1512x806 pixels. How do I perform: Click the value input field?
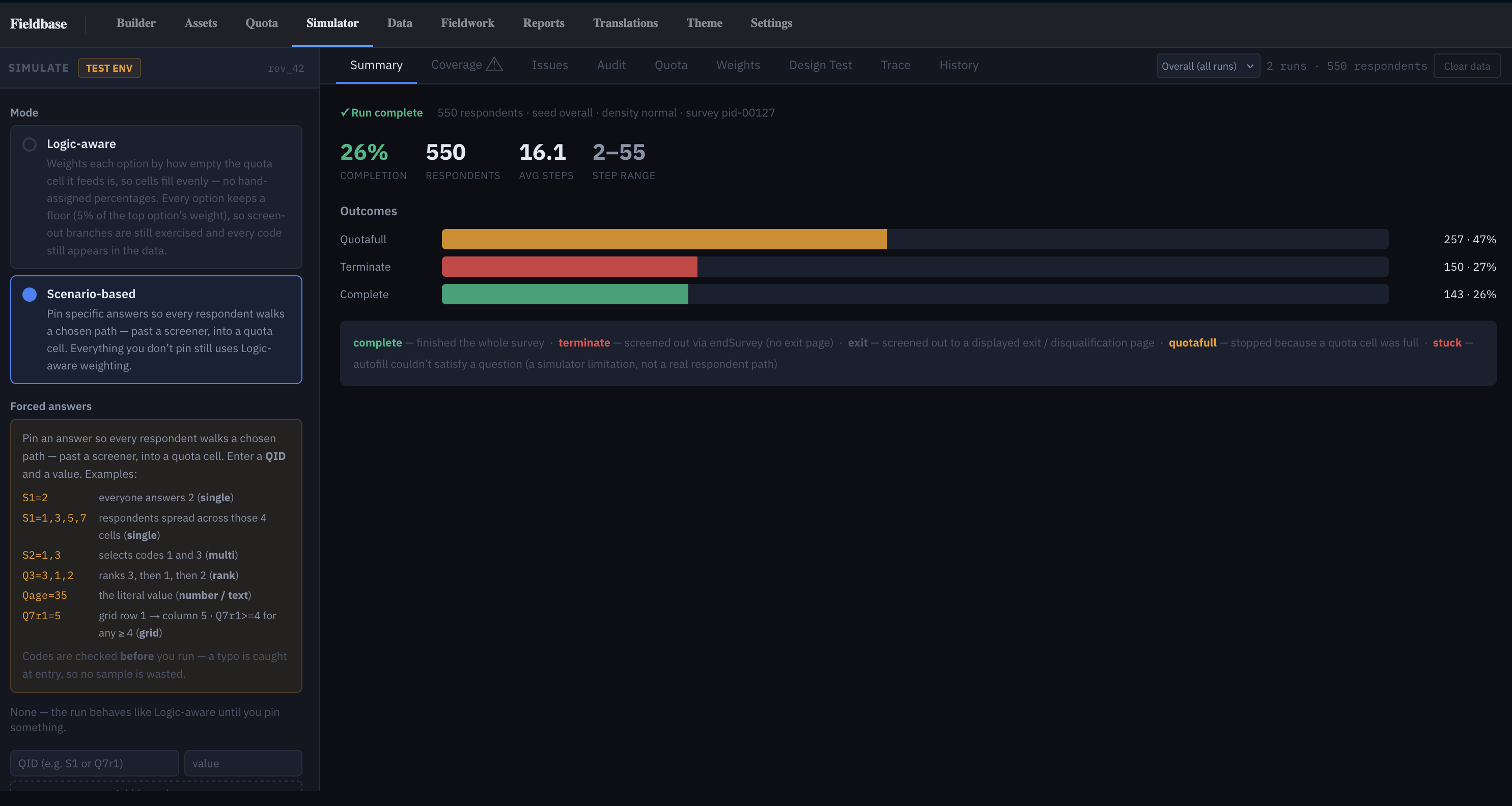point(243,763)
